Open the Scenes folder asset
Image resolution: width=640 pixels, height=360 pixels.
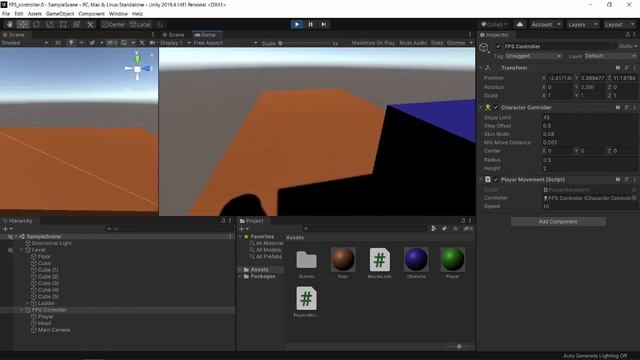click(306, 263)
